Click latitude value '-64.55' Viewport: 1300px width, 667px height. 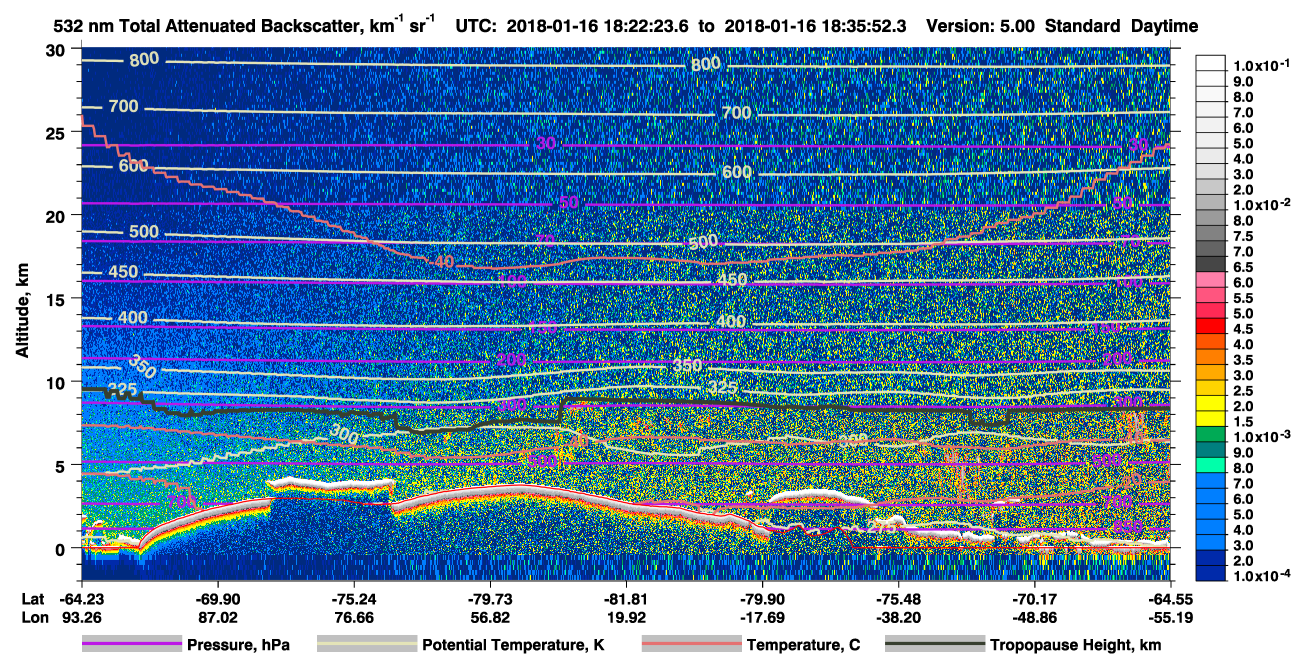[1170, 600]
